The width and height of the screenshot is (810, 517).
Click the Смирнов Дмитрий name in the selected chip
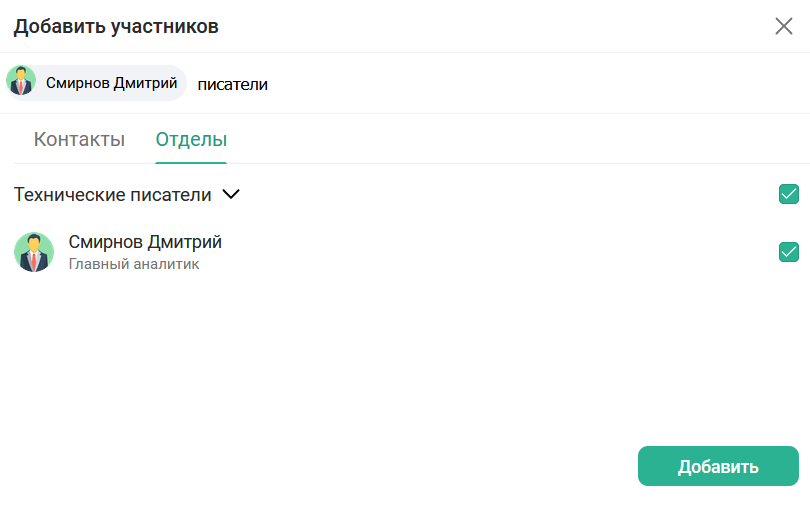click(x=111, y=83)
